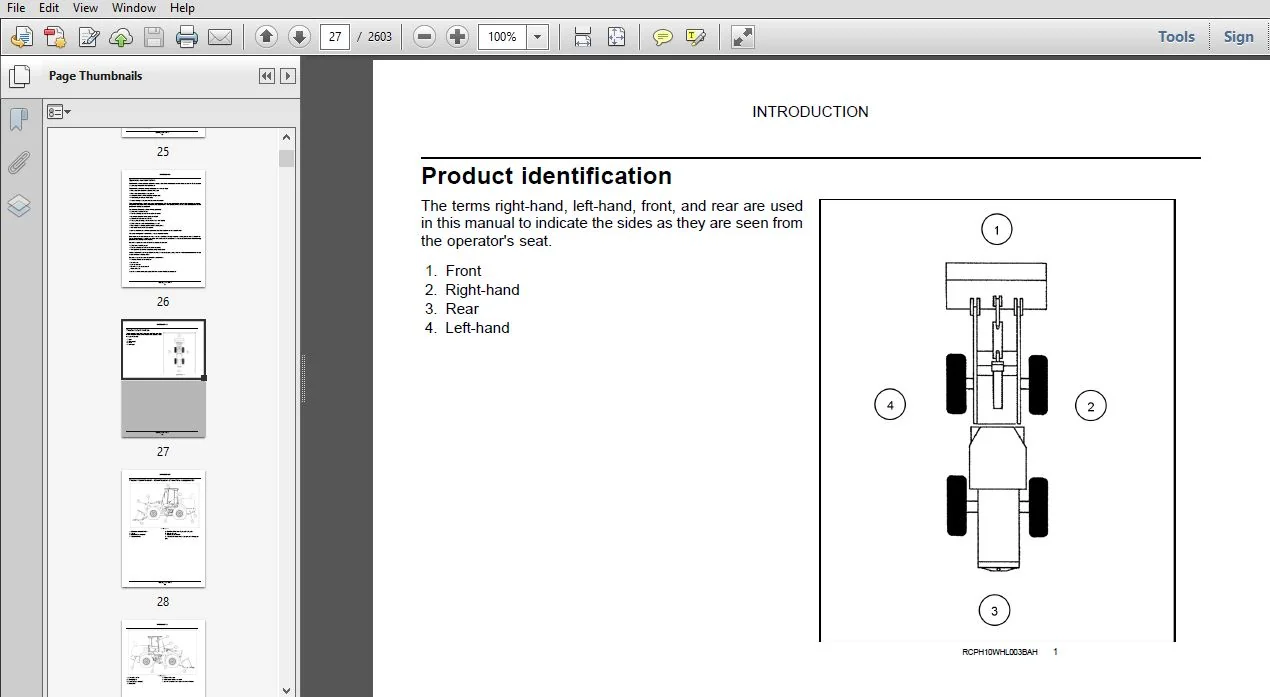Click the Create PDF icon
This screenshot has width=1270, height=697.
[55, 38]
